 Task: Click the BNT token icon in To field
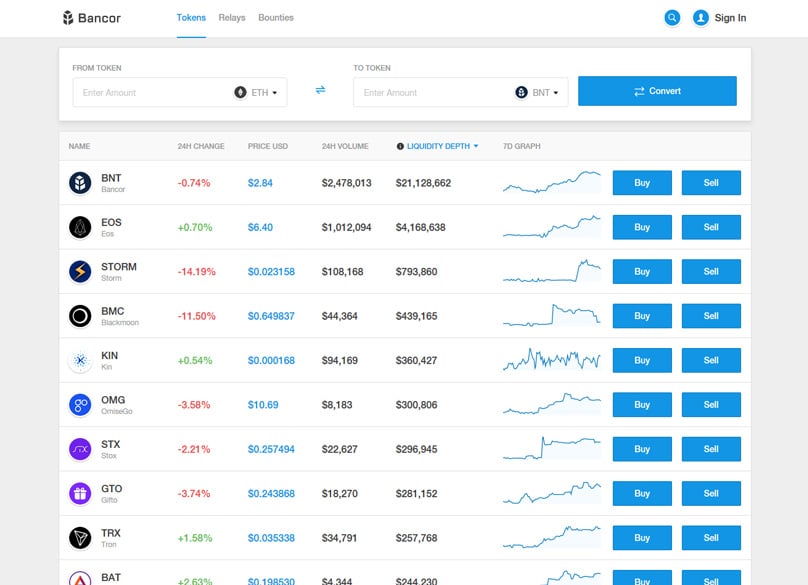[521, 92]
